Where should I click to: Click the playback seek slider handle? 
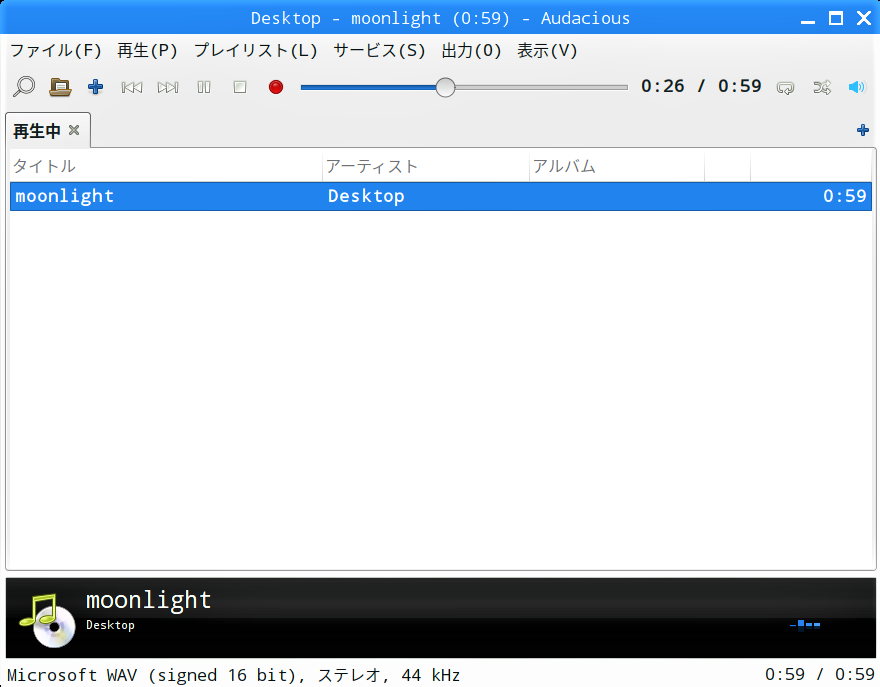pyautogui.click(x=445, y=87)
